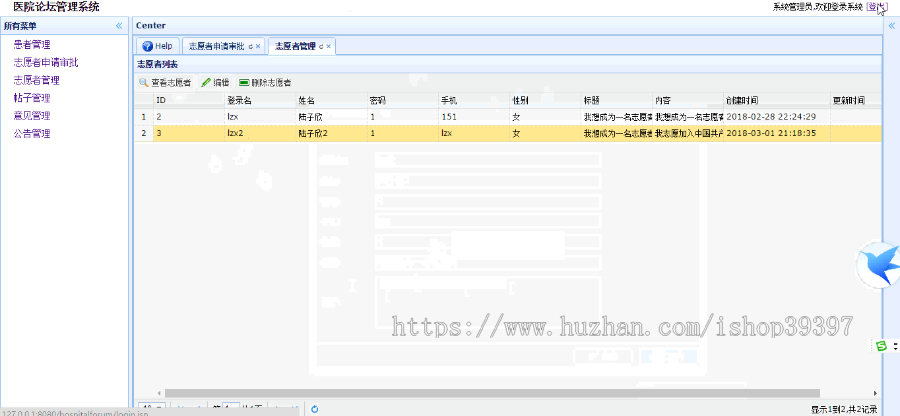The height and width of the screenshot is (416, 900).
Task: Collapse the 所有菜单 side panel
Action: click(x=119, y=25)
